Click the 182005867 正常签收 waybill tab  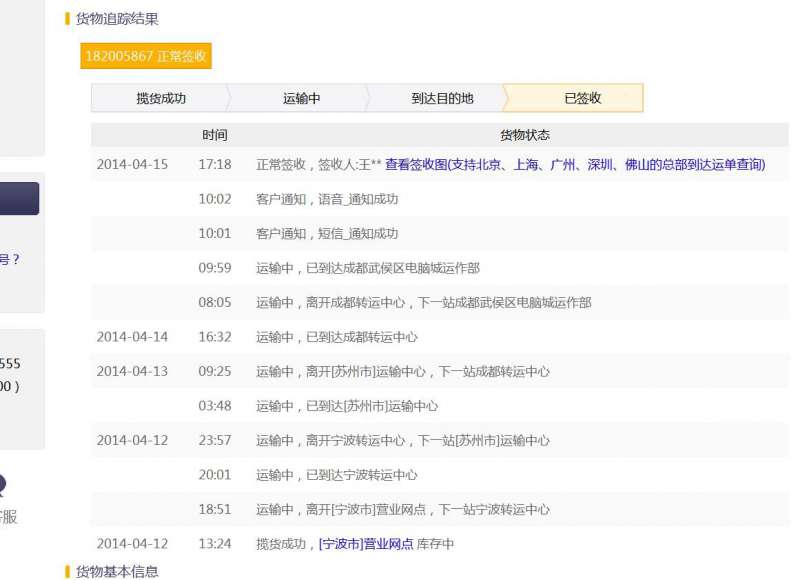[146, 57]
